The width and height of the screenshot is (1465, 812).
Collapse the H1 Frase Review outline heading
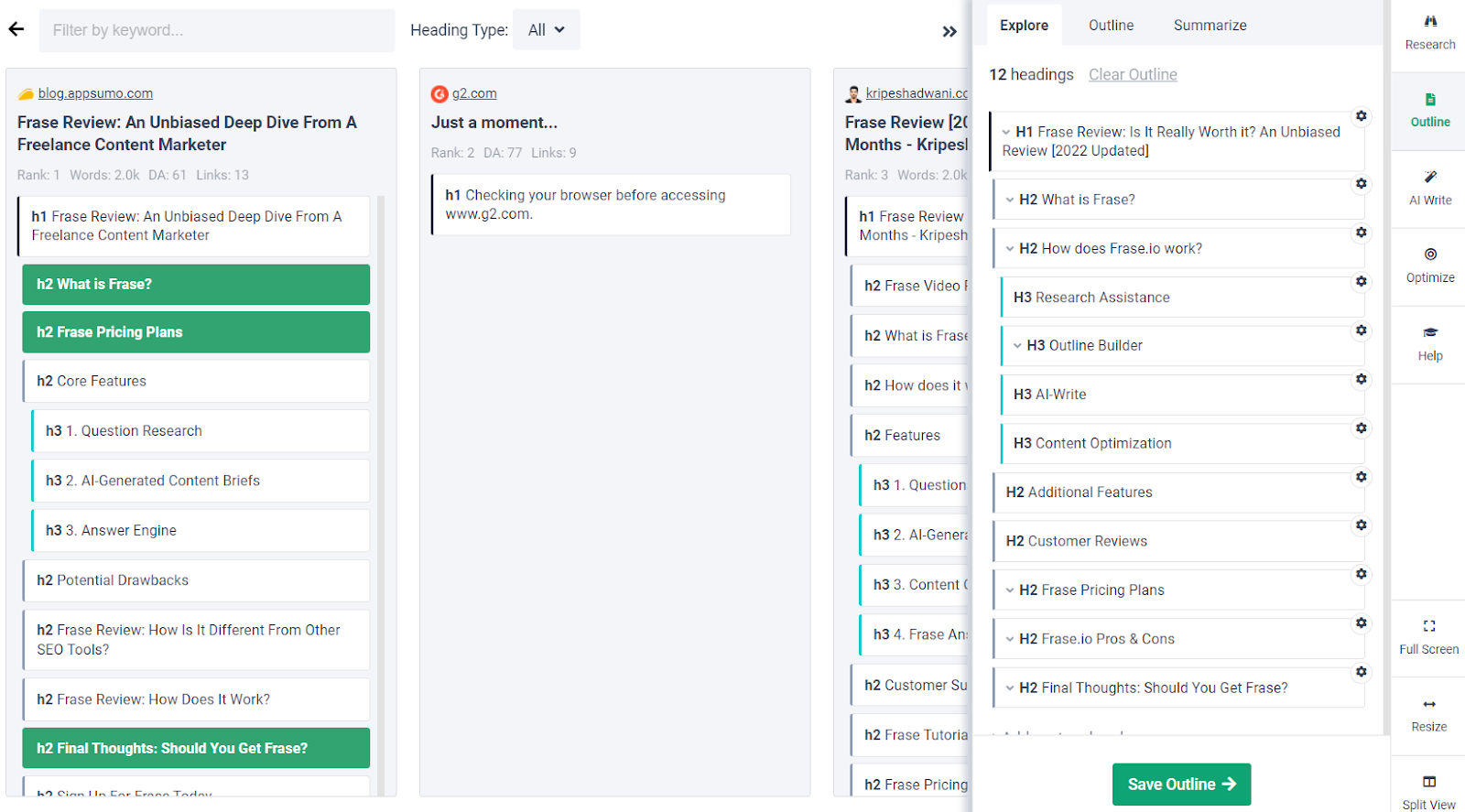(x=1006, y=132)
